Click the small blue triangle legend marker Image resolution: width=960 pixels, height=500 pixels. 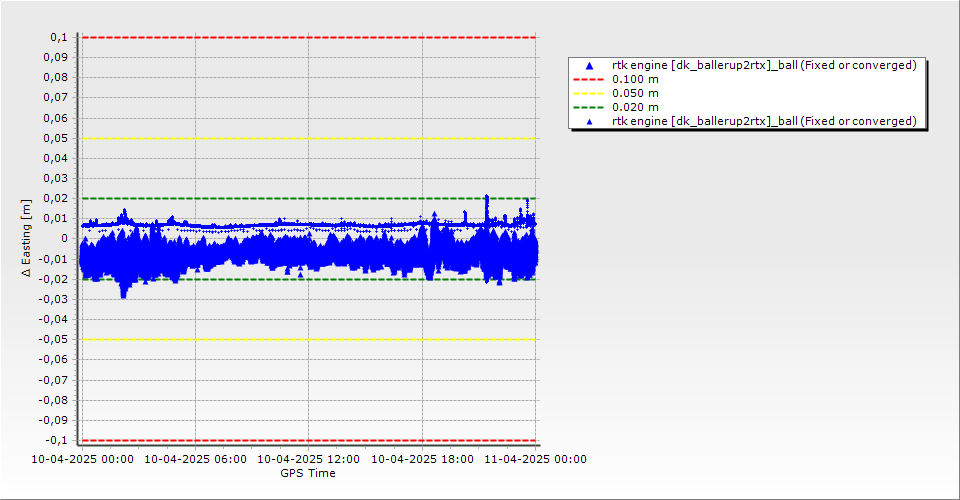590,122
